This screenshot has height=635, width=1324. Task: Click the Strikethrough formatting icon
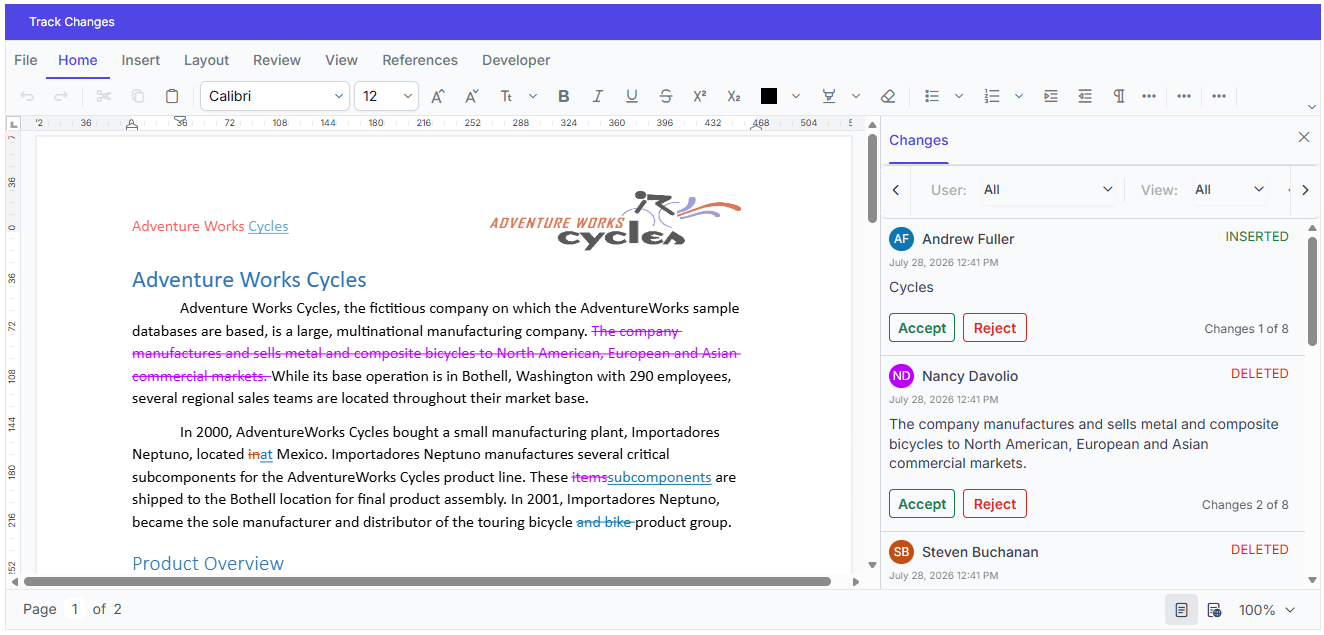tap(666, 96)
